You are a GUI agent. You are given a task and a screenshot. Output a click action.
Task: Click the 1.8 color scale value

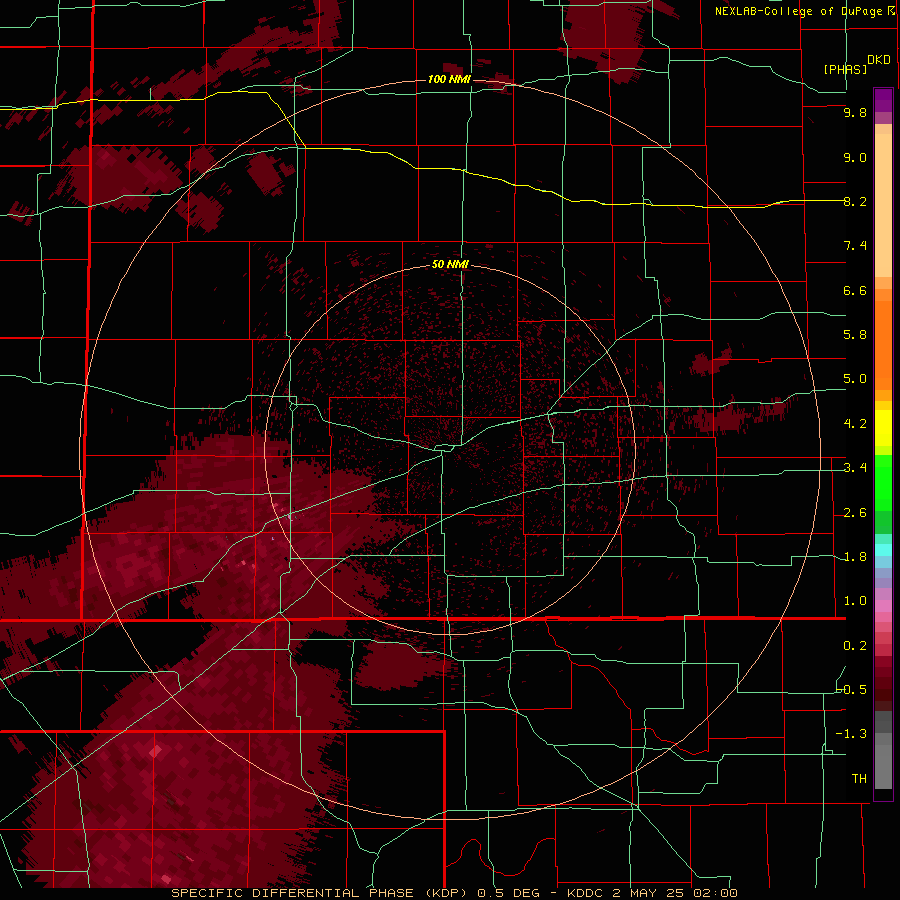point(855,557)
